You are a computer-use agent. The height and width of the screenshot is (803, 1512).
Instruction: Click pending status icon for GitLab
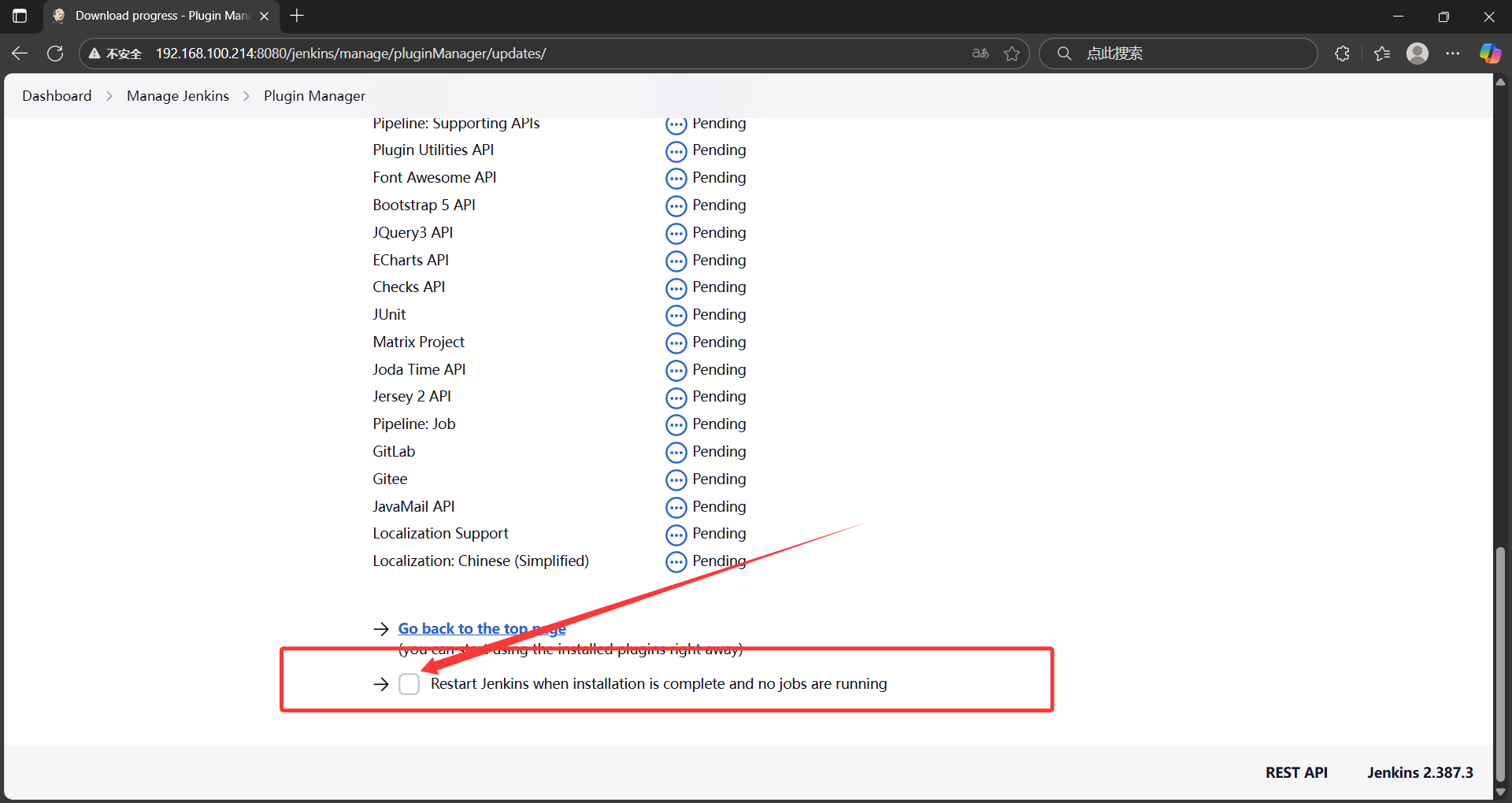pyautogui.click(x=676, y=453)
